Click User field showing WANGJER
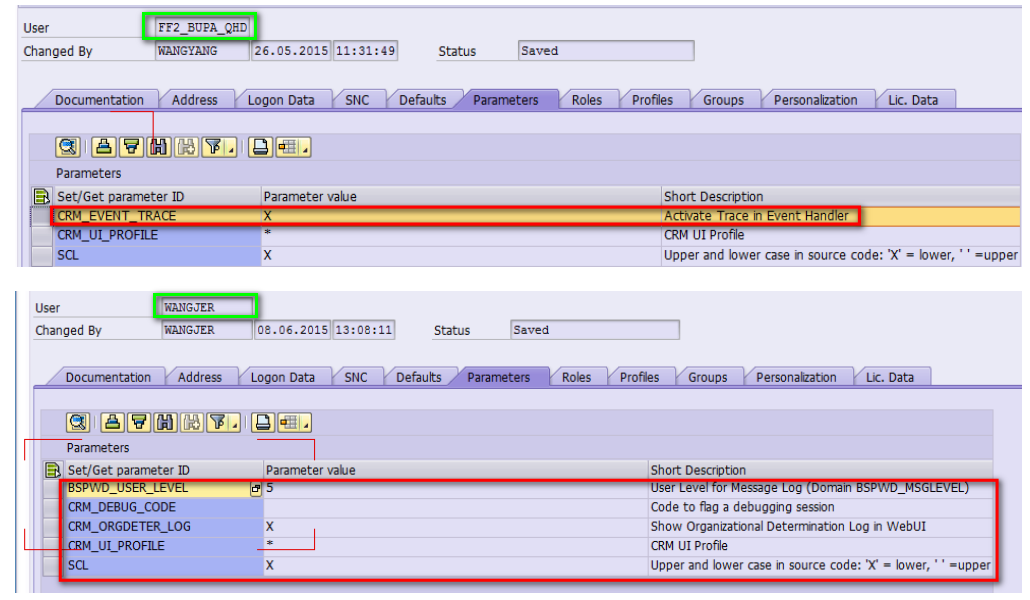 (207, 307)
